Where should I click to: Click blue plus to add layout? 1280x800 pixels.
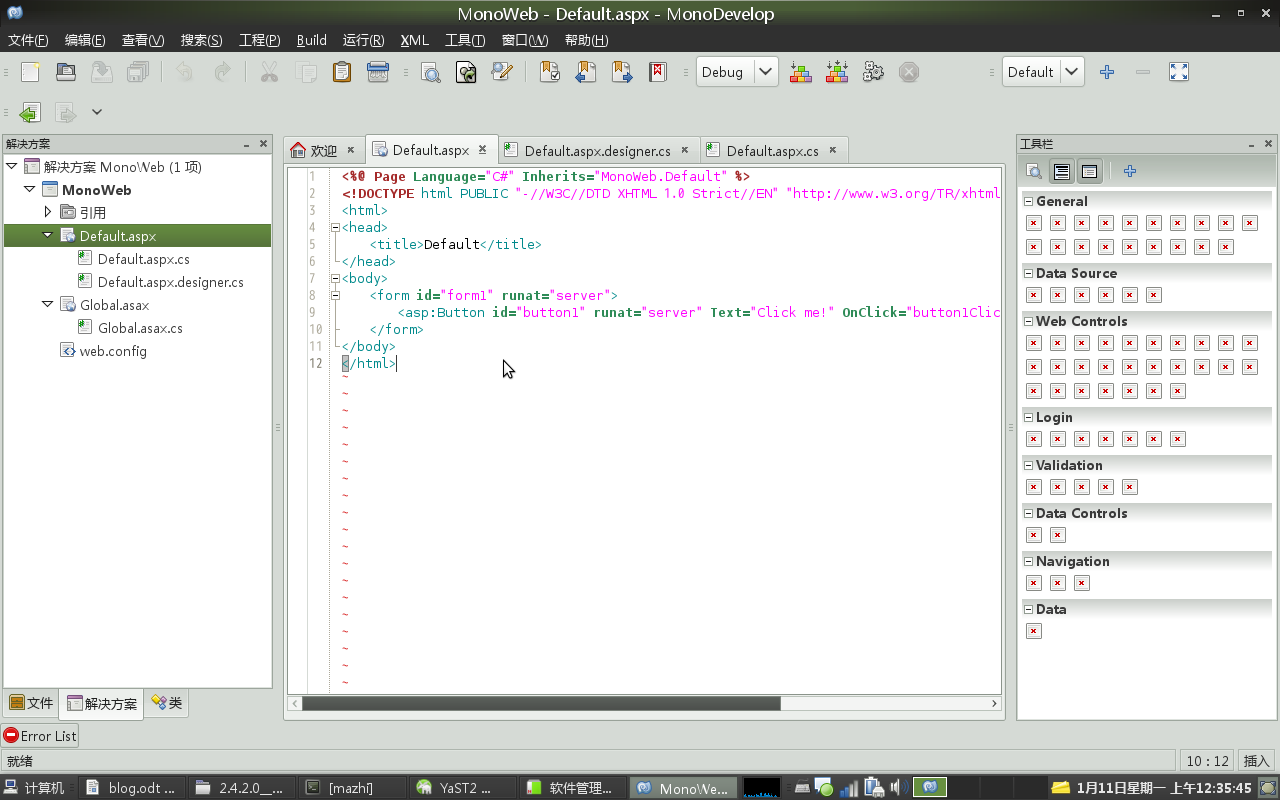click(x=1107, y=72)
